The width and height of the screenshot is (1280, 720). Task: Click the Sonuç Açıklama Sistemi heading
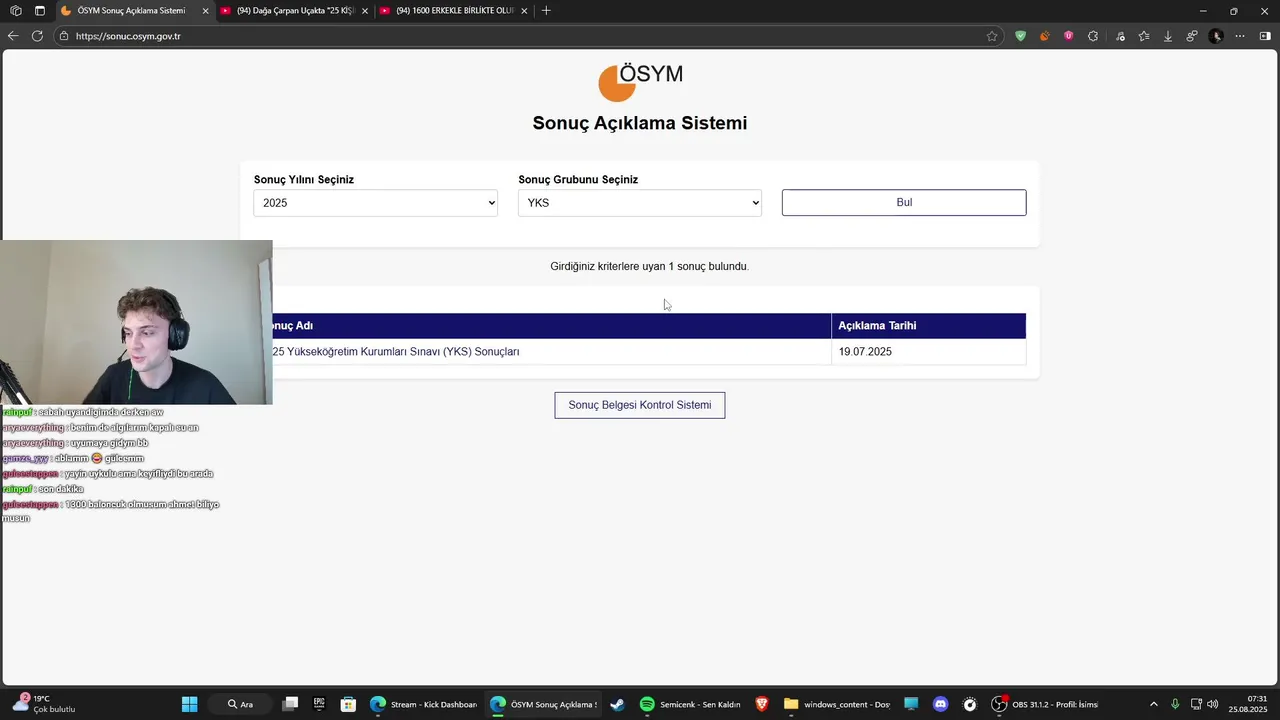pyautogui.click(x=640, y=123)
